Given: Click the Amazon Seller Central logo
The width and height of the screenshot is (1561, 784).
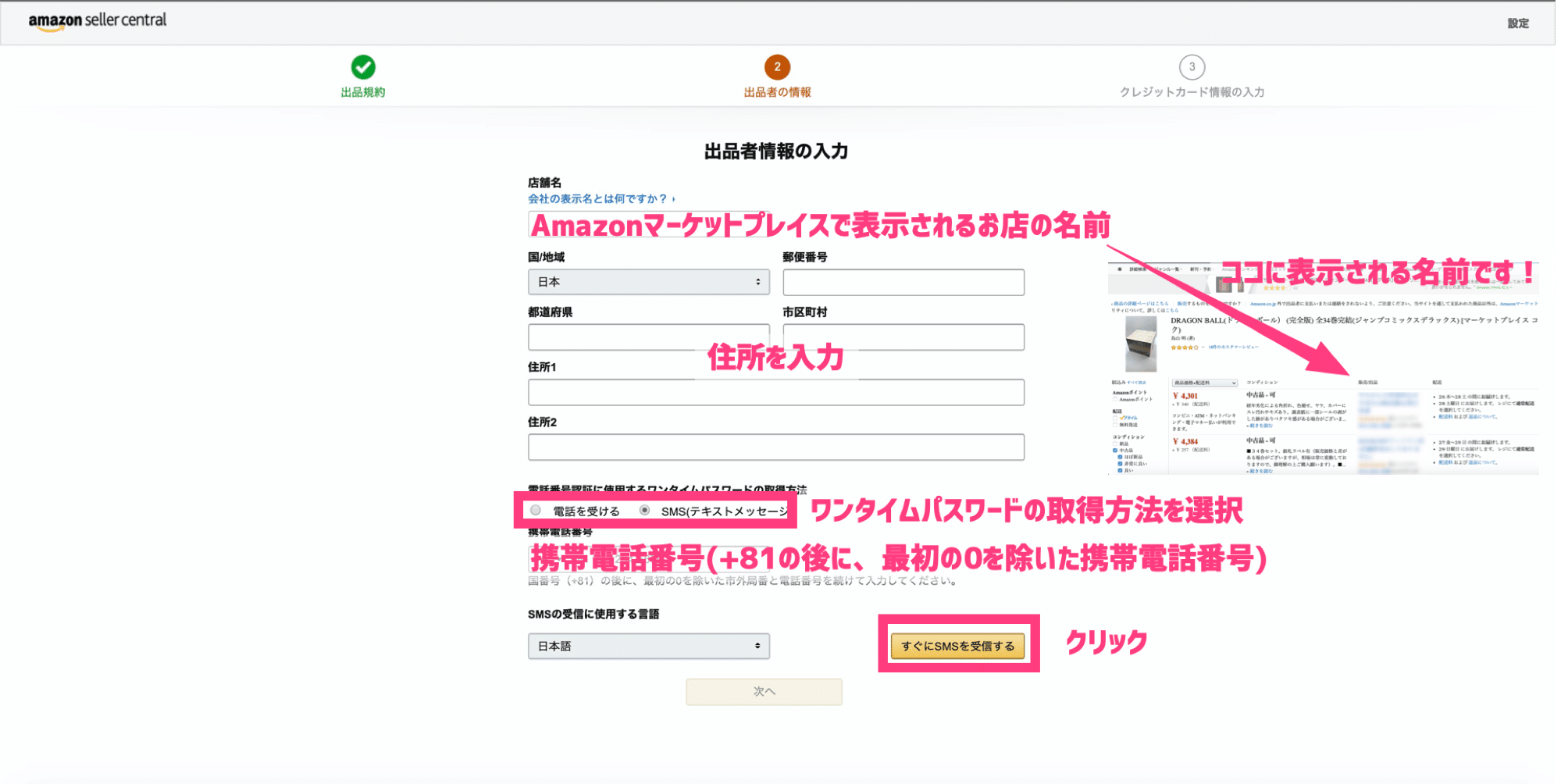Looking at the screenshot, I should [98, 21].
